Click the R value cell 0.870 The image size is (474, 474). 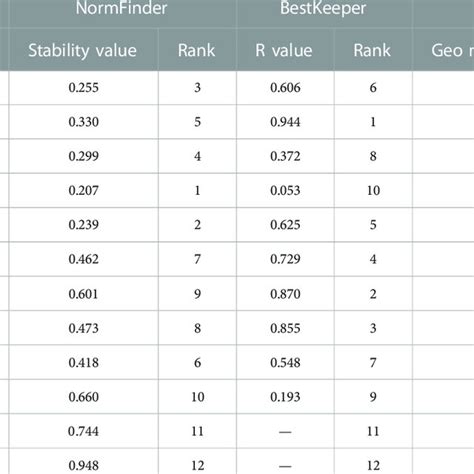tap(285, 294)
